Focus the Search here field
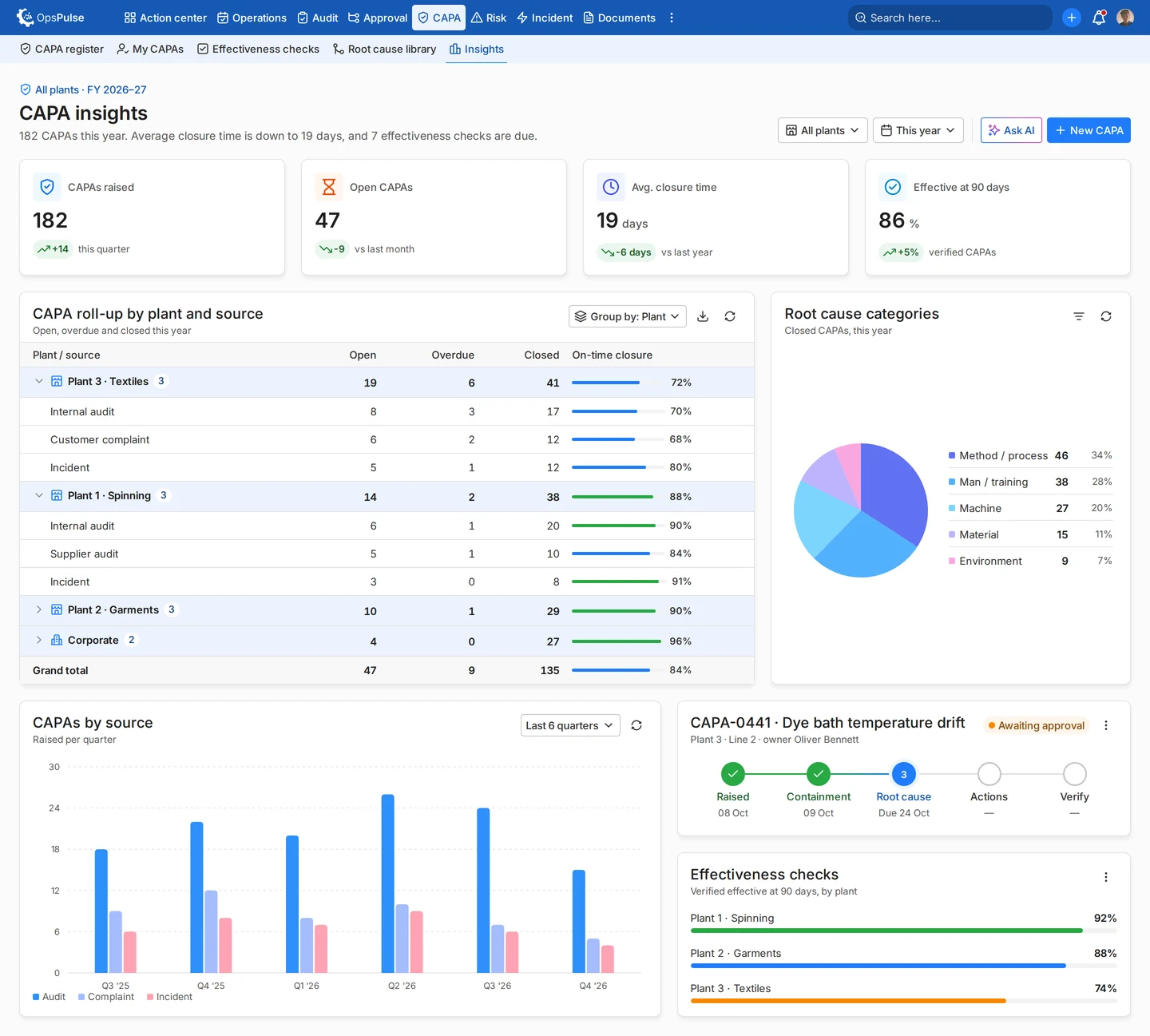This screenshot has height=1036, width=1150. 950,18
